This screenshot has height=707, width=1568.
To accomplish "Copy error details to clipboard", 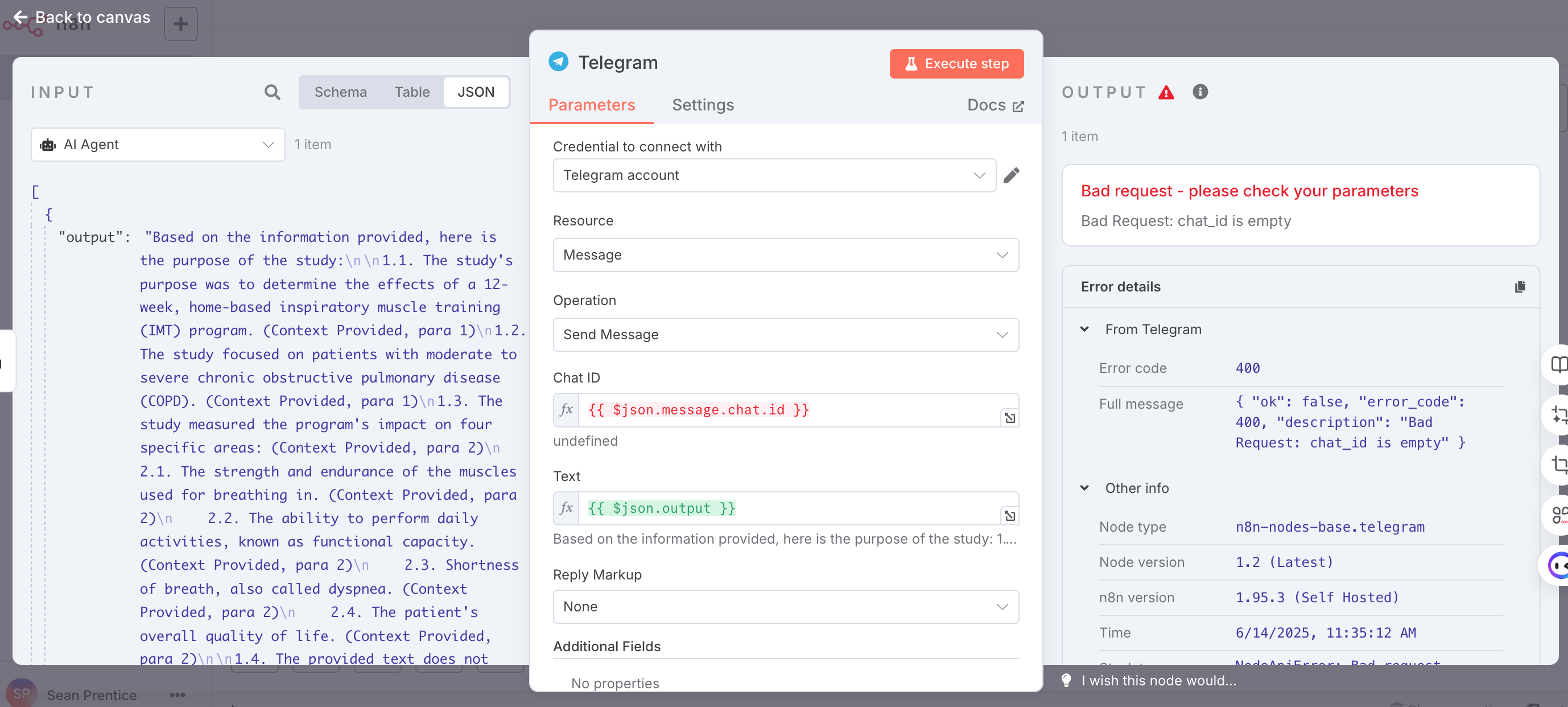I will (x=1519, y=287).
